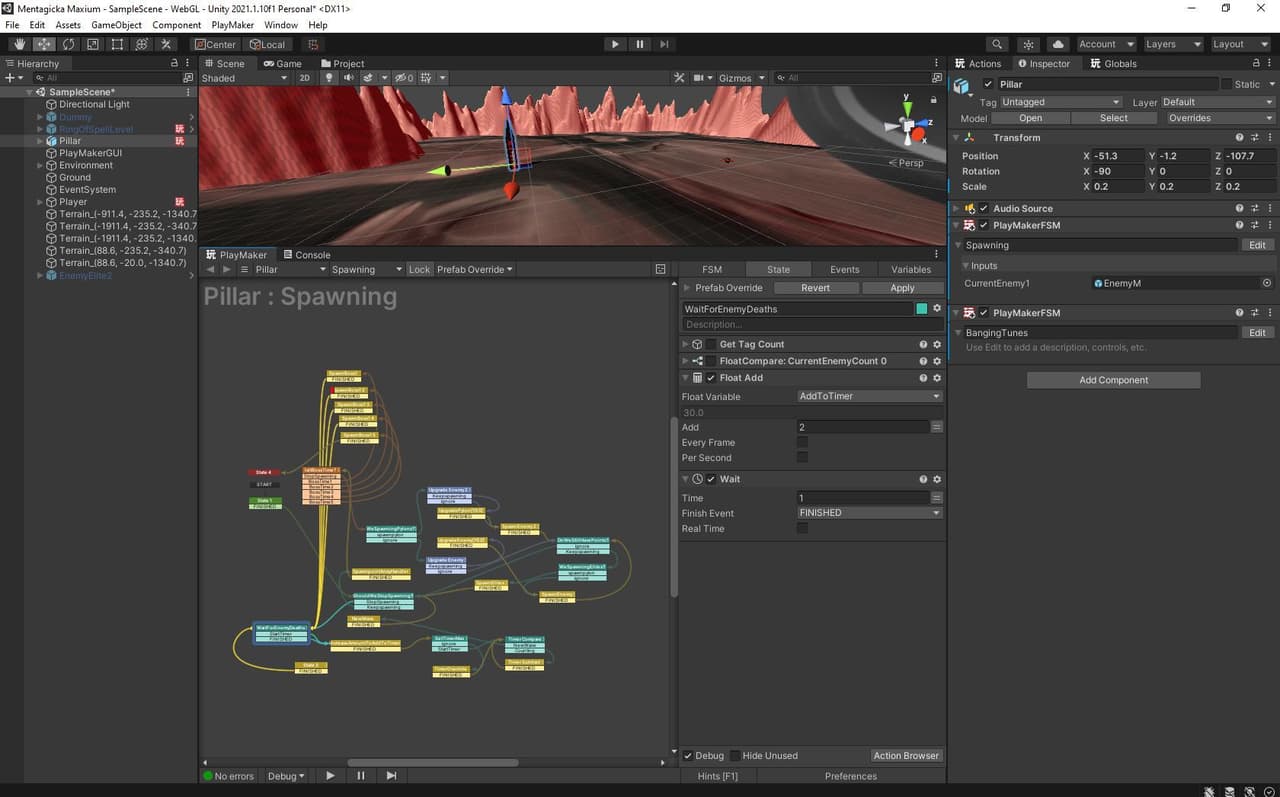Click the Hierarchy add plus button
Viewport: 1280px width, 797px height.
tap(10, 77)
